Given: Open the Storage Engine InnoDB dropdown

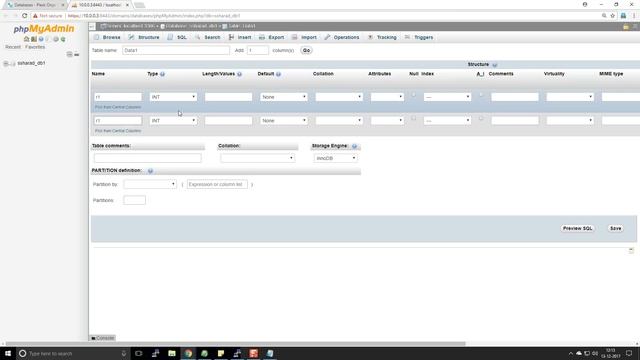Looking at the screenshot, I should pyautogui.click(x=336, y=158).
